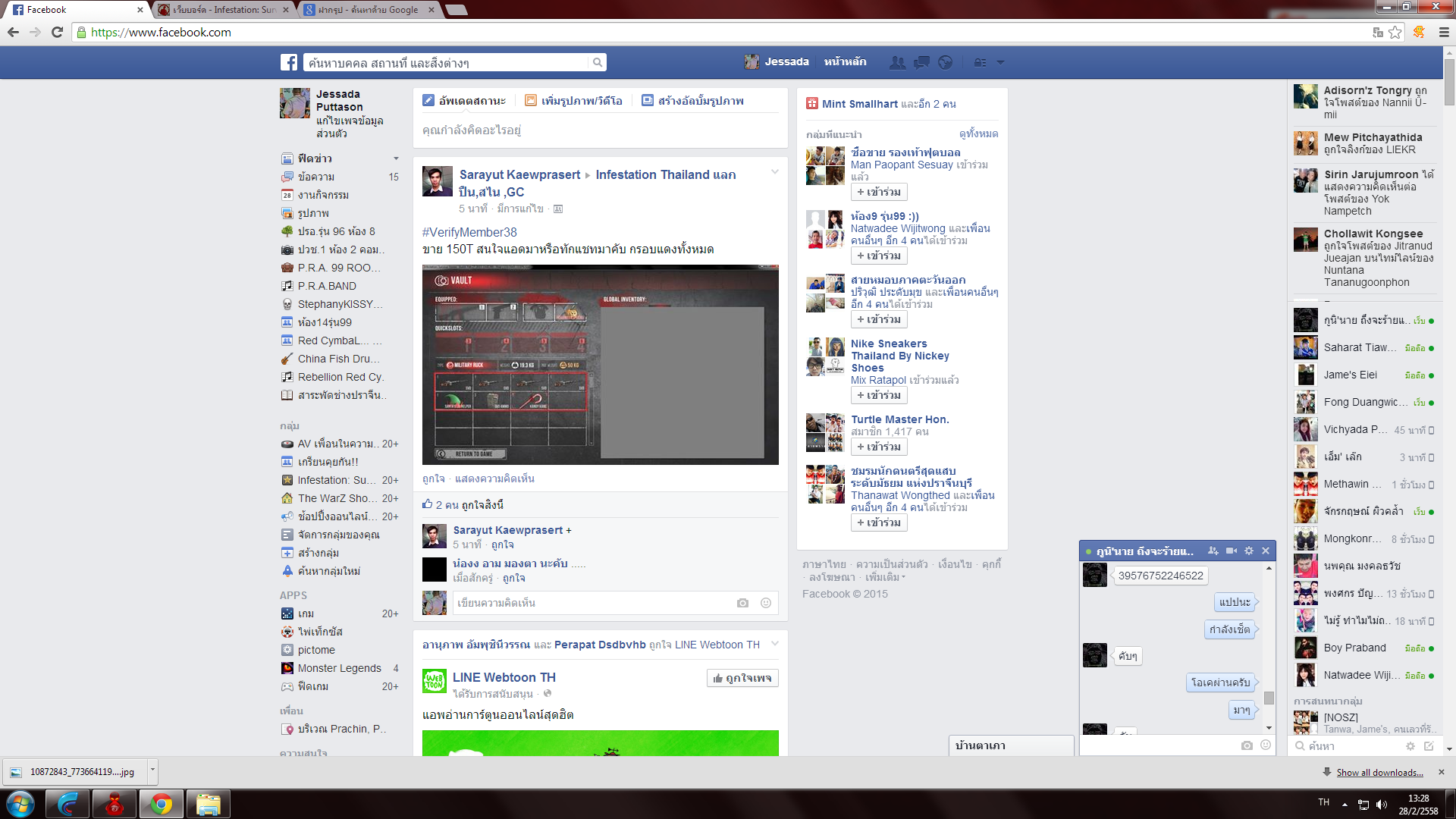Like Sarayut Kaewprasert's post
The width and height of the screenshot is (1456, 819).
click(x=434, y=479)
